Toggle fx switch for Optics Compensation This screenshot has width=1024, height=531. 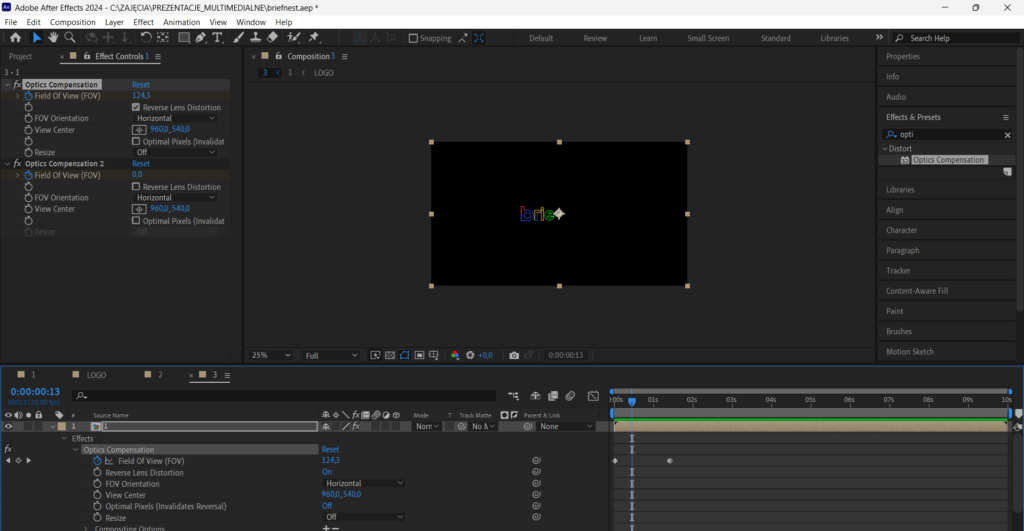click(18, 84)
